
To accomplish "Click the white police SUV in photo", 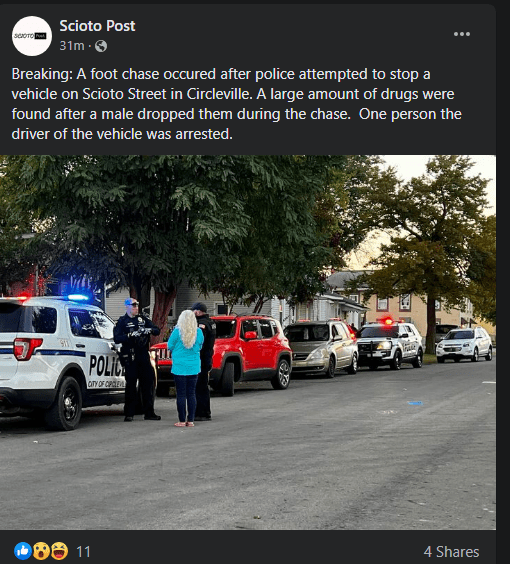I will pos(63,361).
